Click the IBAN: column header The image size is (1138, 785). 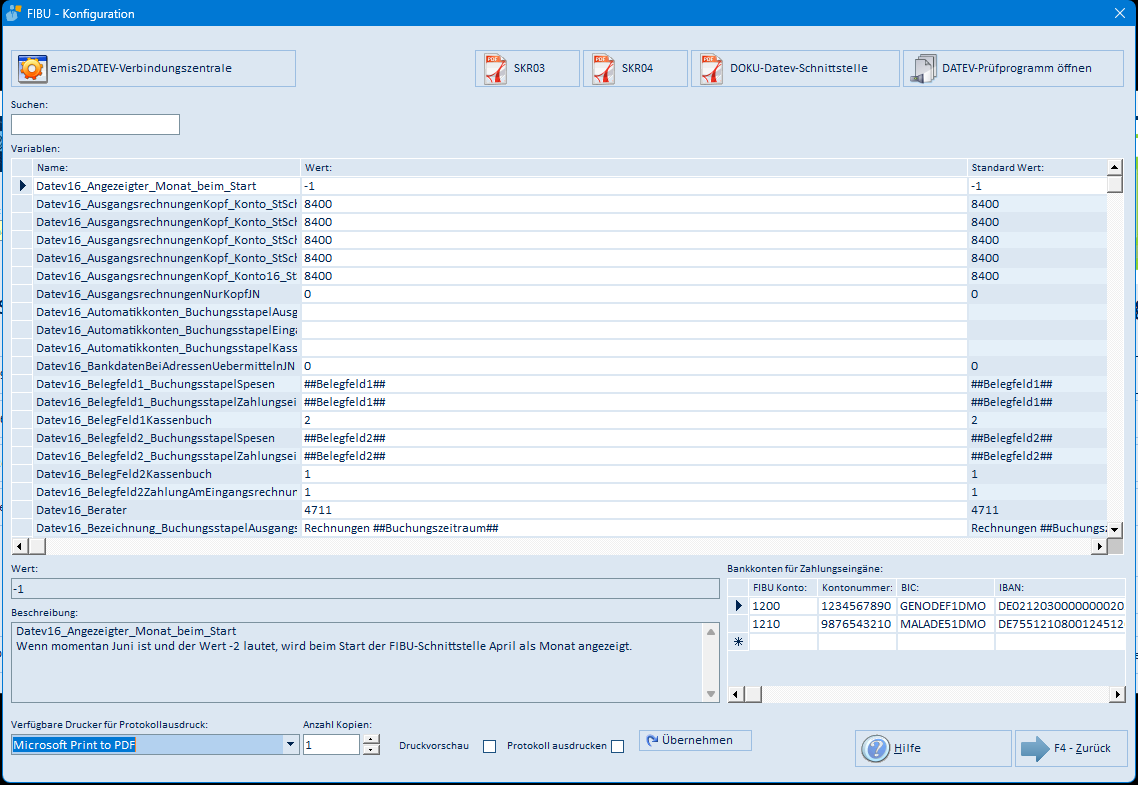[1060, 588]
